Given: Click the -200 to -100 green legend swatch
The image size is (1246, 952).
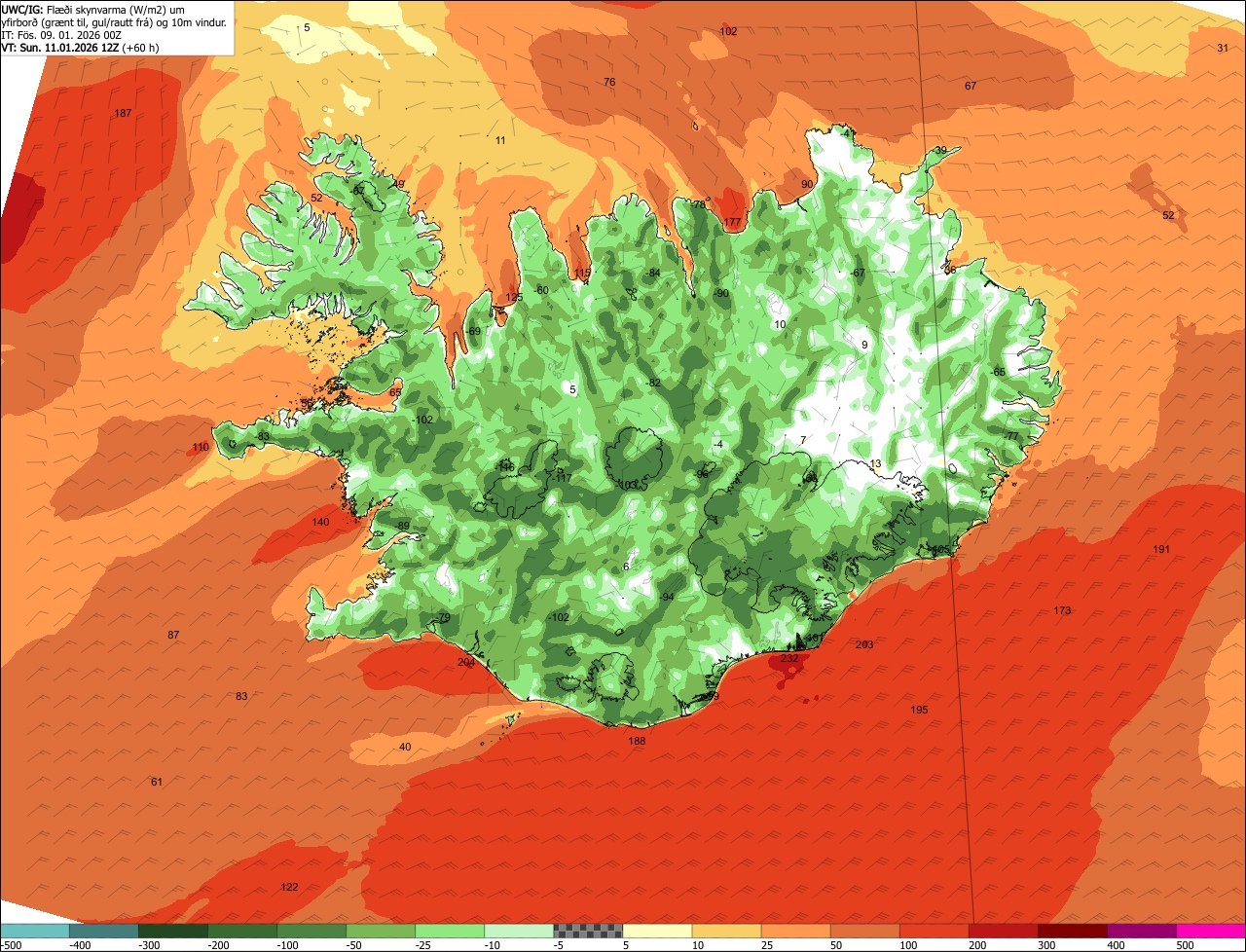Looking at the screenshot, I should (x=241, y=930).
